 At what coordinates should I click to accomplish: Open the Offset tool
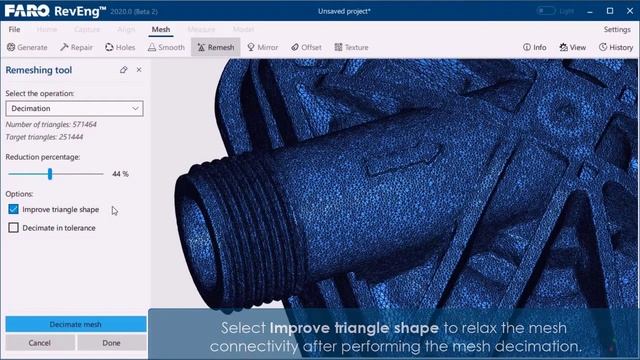306,47
